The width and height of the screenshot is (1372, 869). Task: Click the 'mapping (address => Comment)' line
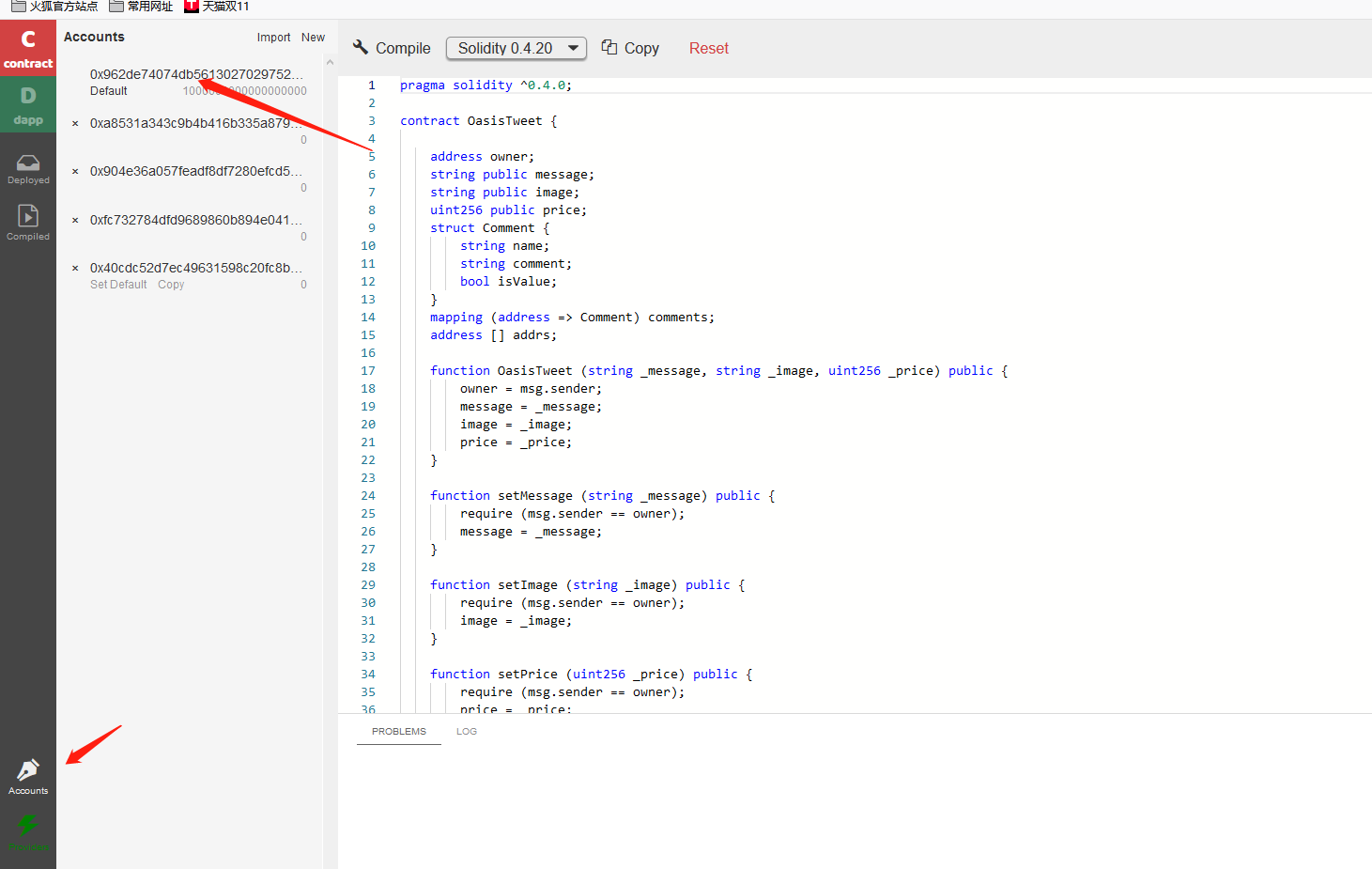[572, 318]
